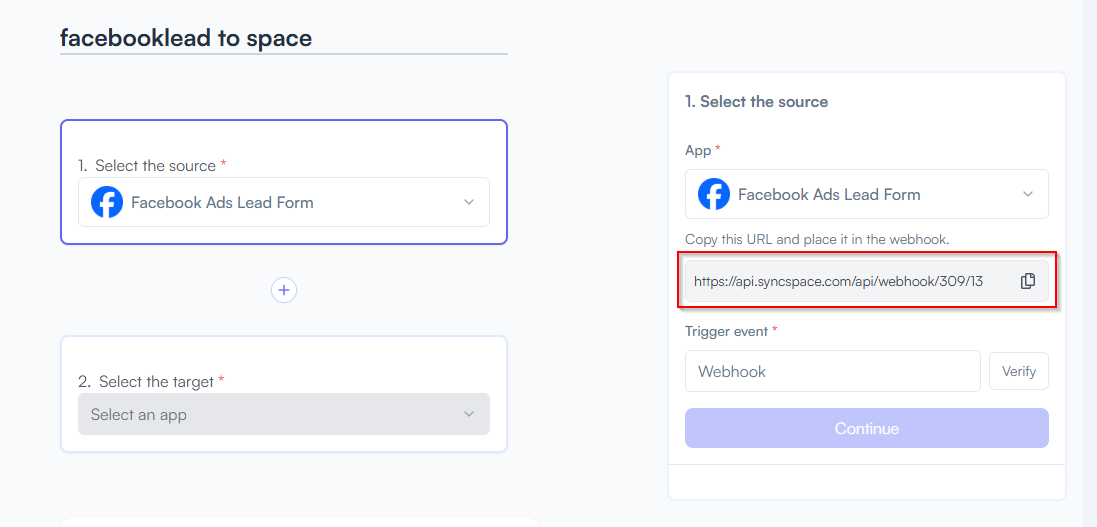Click the target dropdown chevron arrow
This screenshot has width=1097, height=527.
pyautogui.click(x=469, y=414)
